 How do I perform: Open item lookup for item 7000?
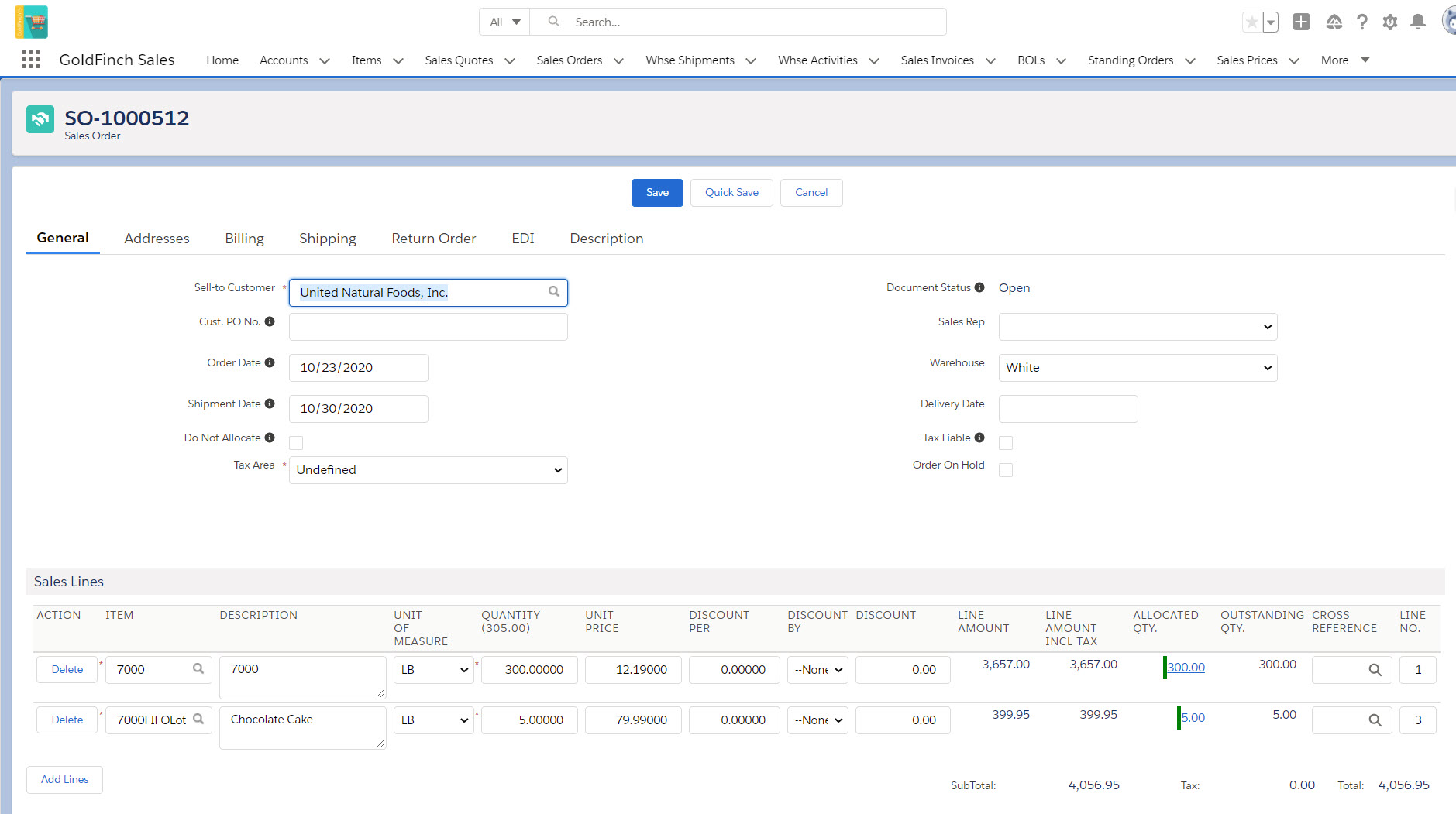coord(198,669)
